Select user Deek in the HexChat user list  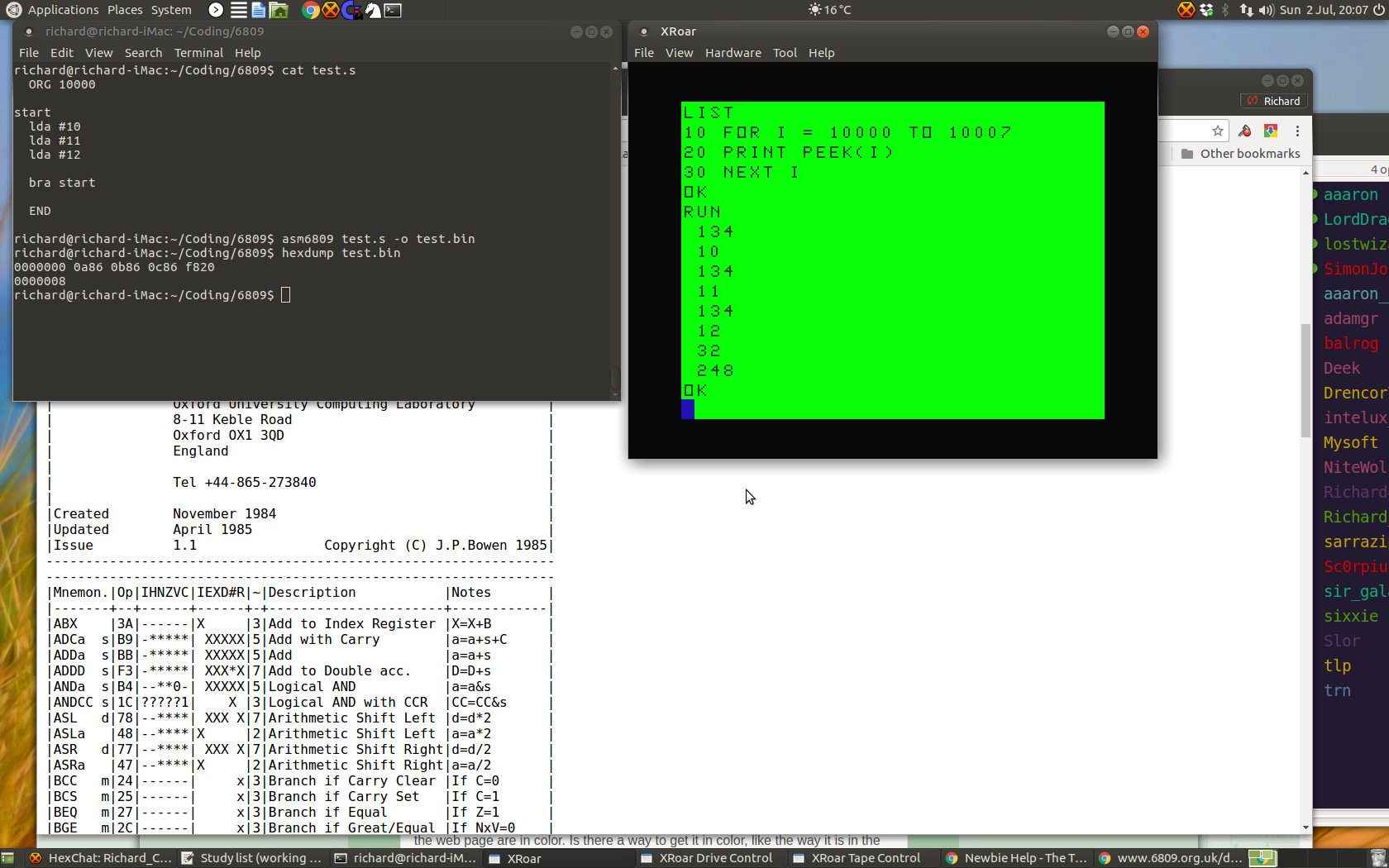1341,369
